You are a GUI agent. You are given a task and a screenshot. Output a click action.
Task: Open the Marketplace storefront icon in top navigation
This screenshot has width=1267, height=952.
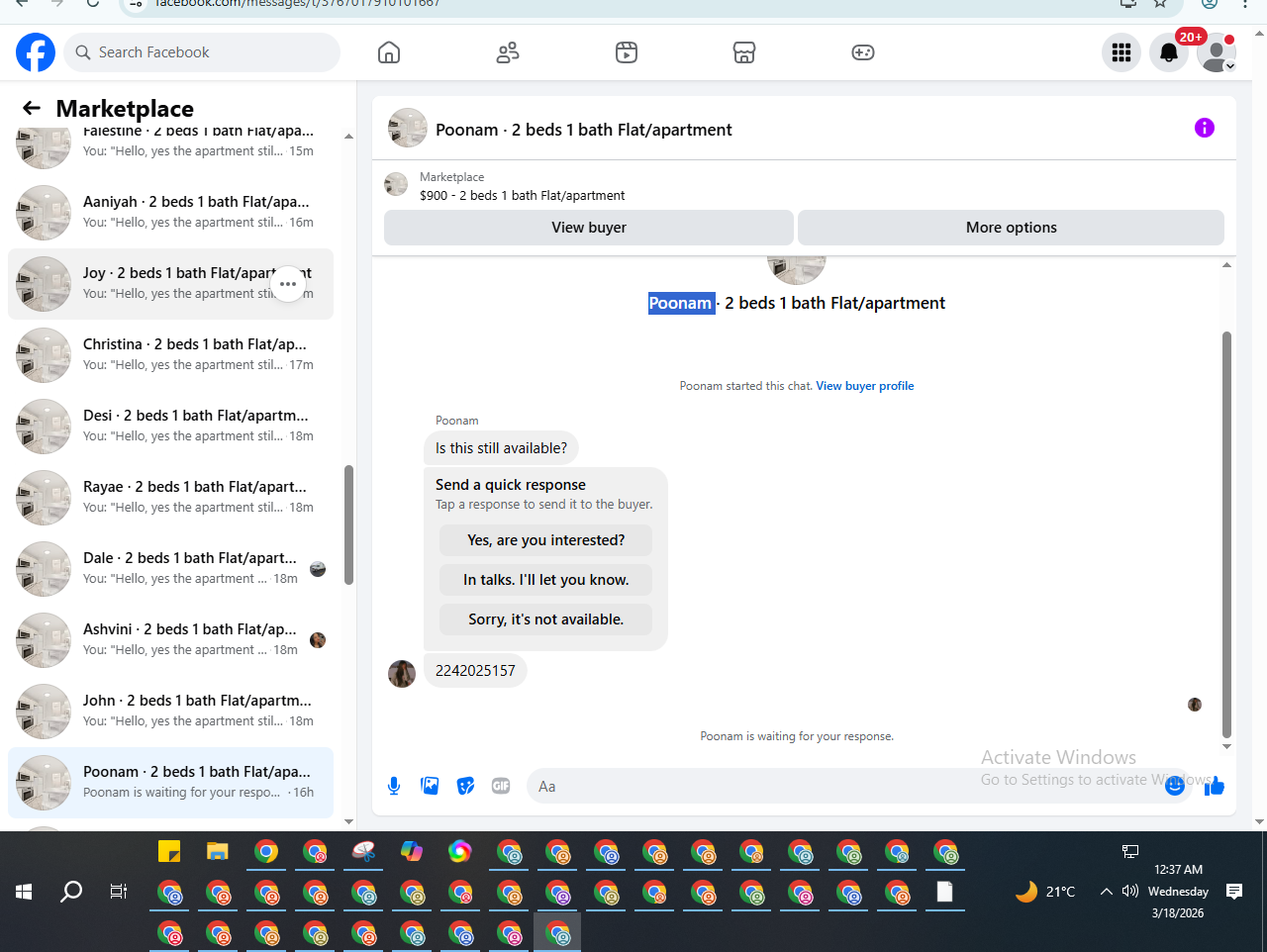pos(744,52)
